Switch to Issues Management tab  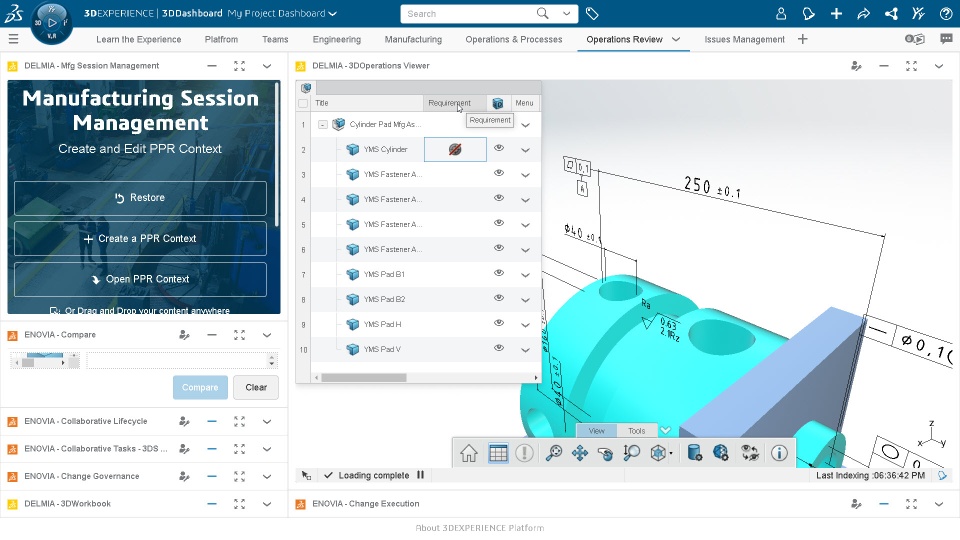(x=744, y=39)
